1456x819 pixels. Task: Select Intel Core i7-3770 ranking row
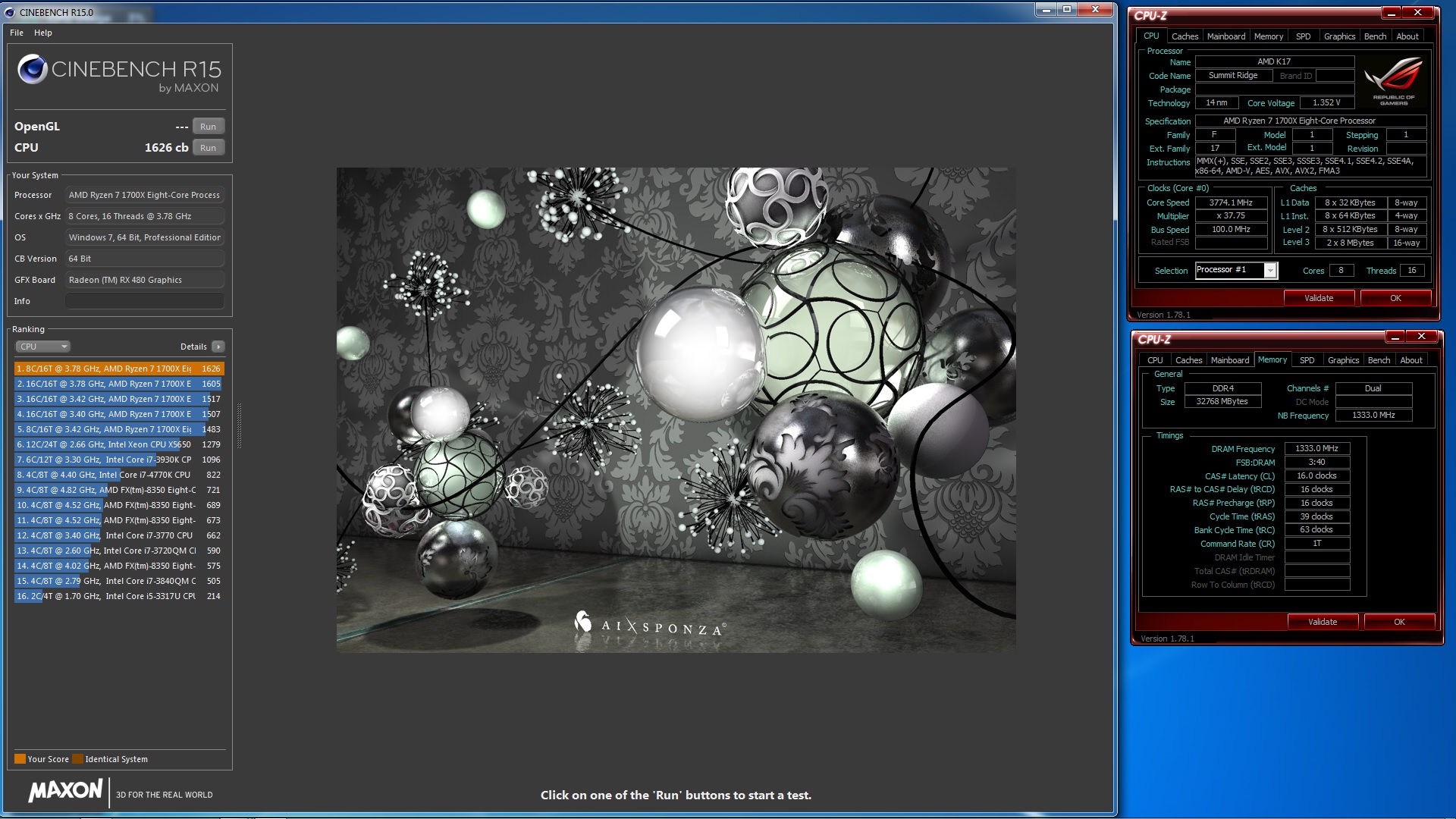click(x=119, y=535)
